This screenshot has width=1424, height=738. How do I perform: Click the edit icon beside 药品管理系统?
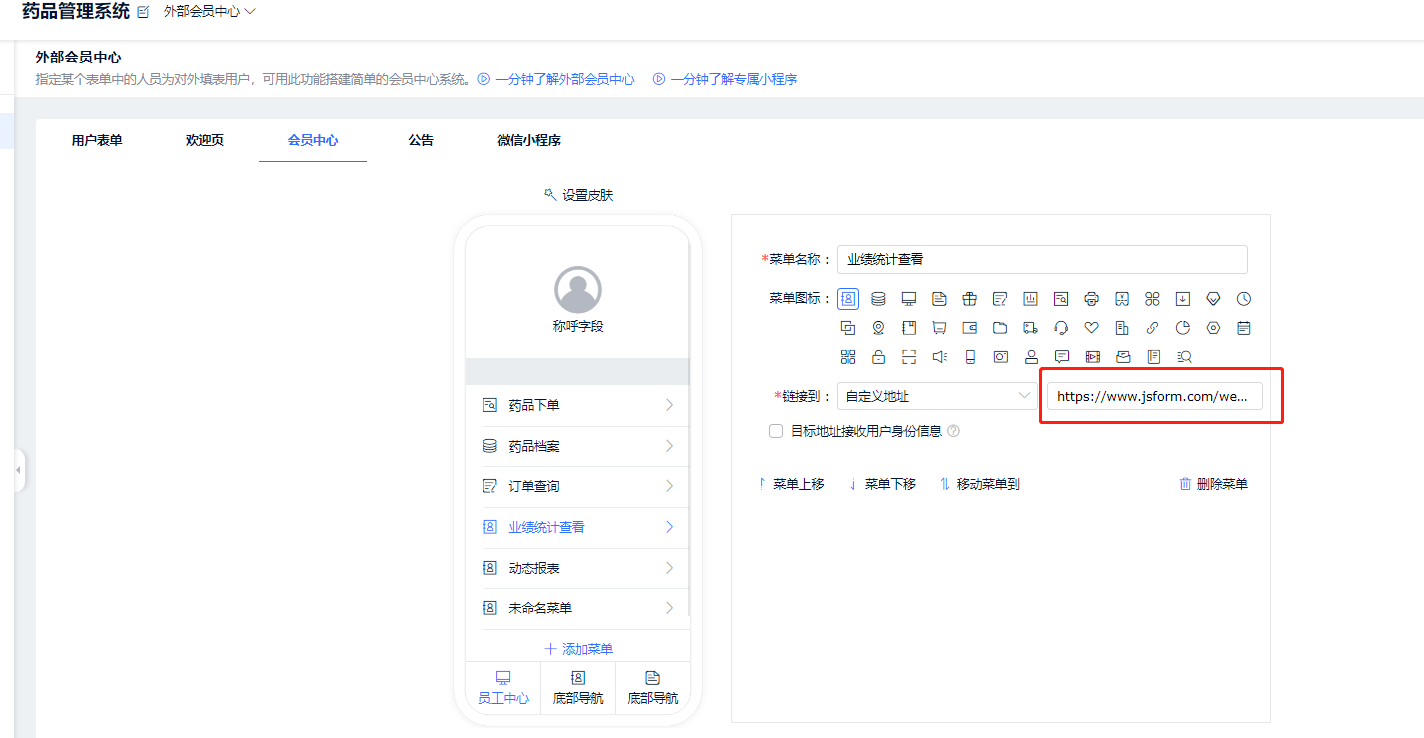tap(143, 12)
